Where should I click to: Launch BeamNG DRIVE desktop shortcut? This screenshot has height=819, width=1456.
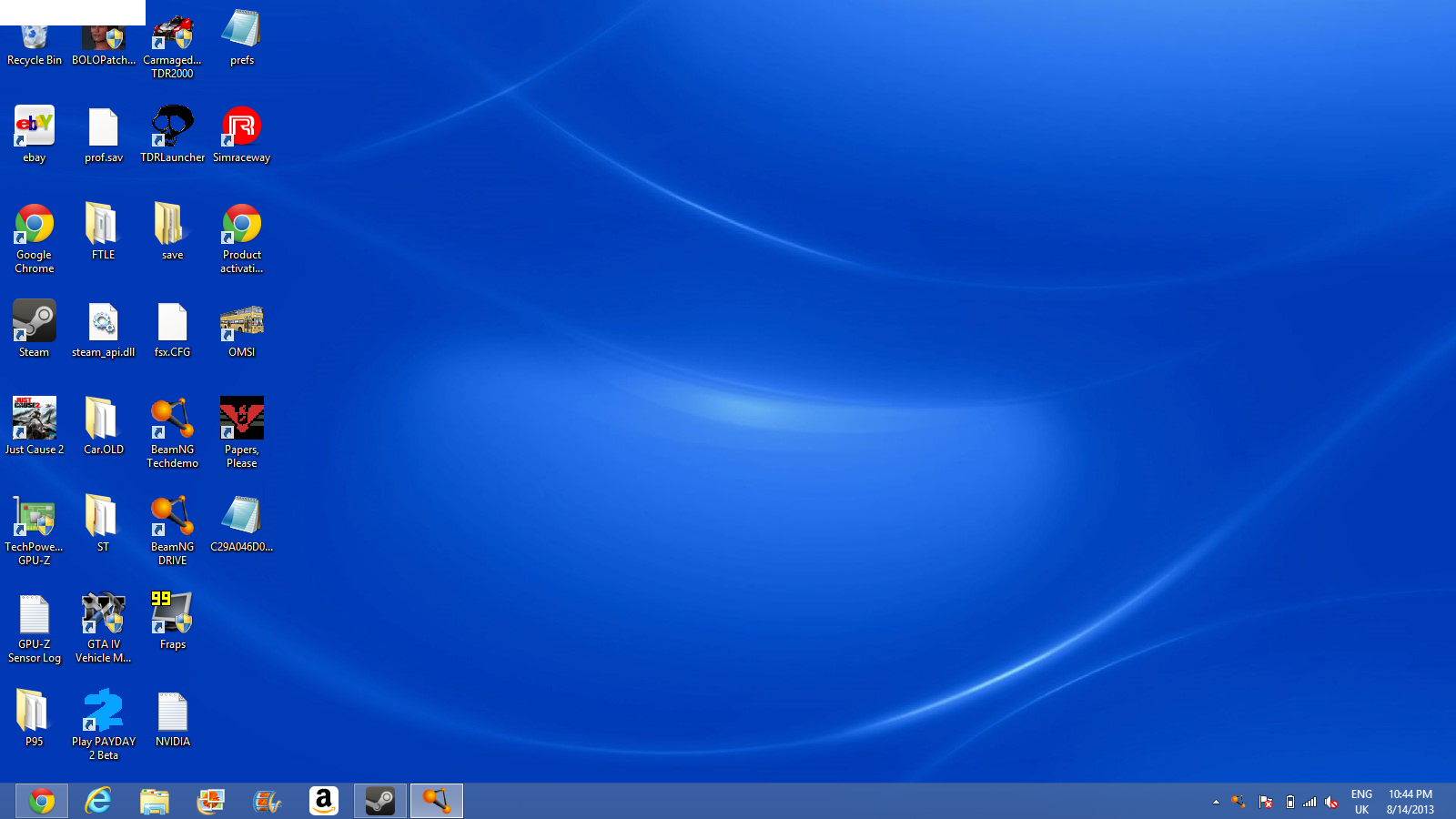click(173, 531)
